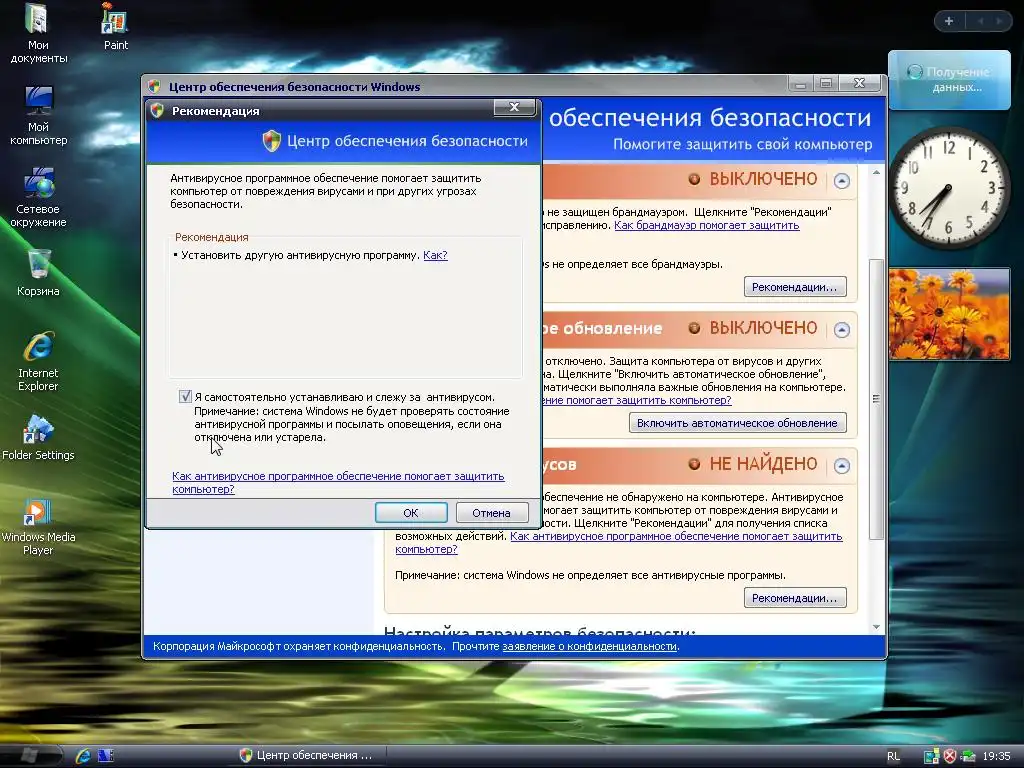Open the Мой компьютер desktop icon
This screenshot has width=1024, height=768.
38,115
